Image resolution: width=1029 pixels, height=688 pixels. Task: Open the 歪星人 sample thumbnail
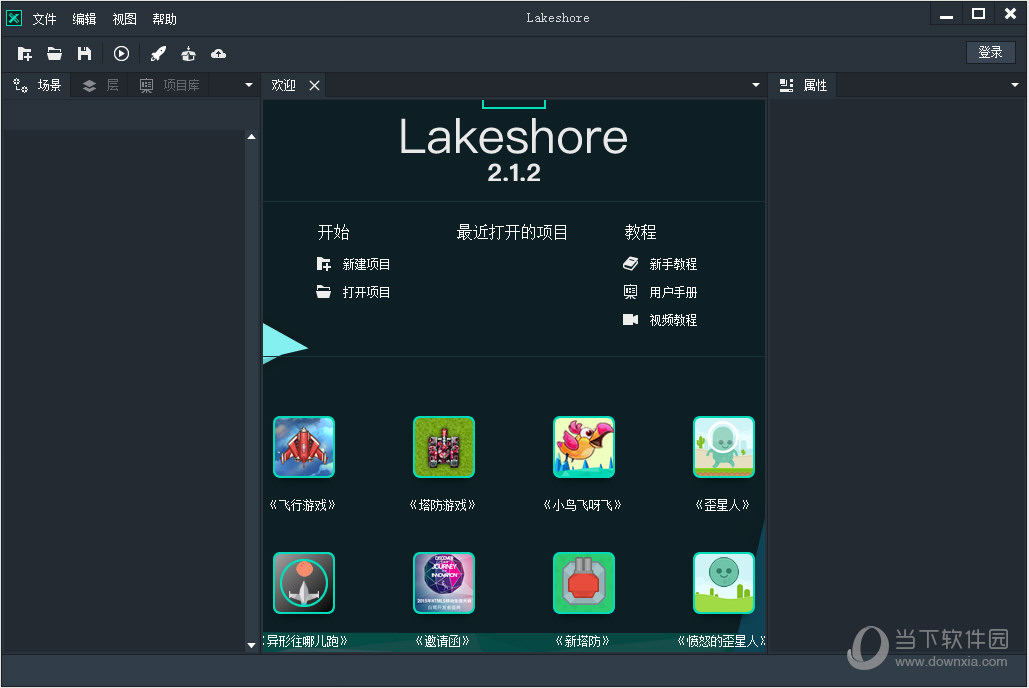[724, 447]
